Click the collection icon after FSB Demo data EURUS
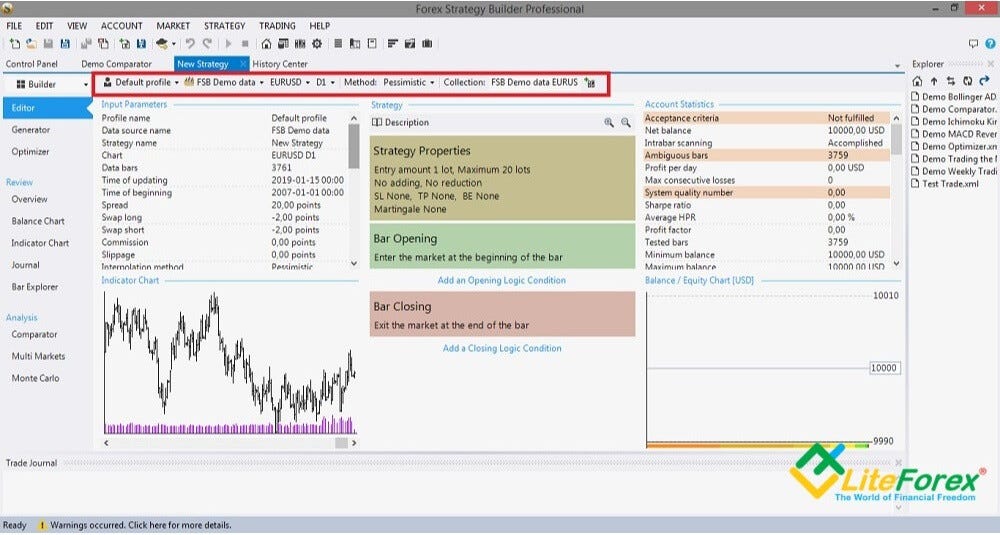1000x535 pixels. coord(590,83)
